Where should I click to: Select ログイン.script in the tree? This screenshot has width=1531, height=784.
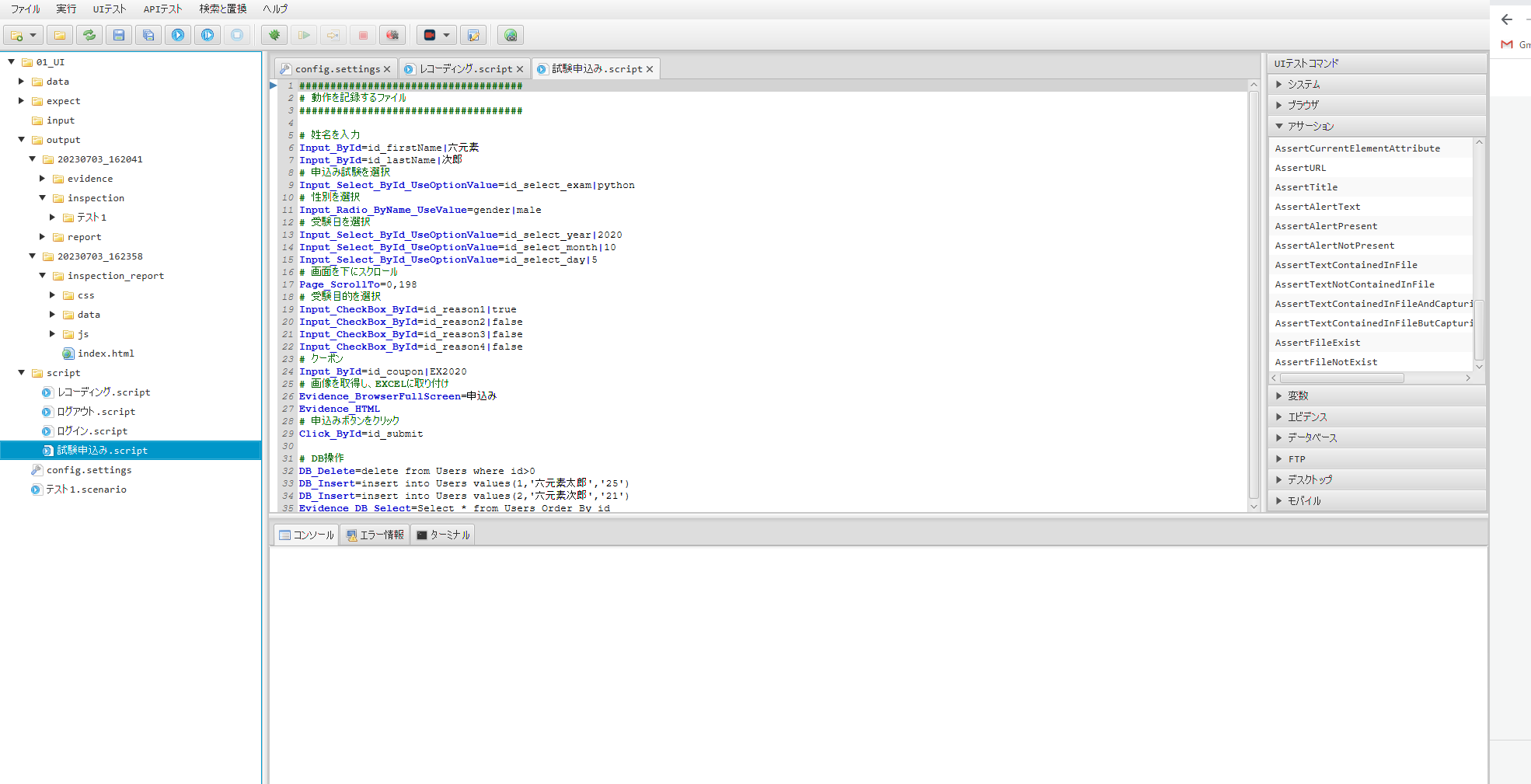pyautogui.click(x=92, y=431)
